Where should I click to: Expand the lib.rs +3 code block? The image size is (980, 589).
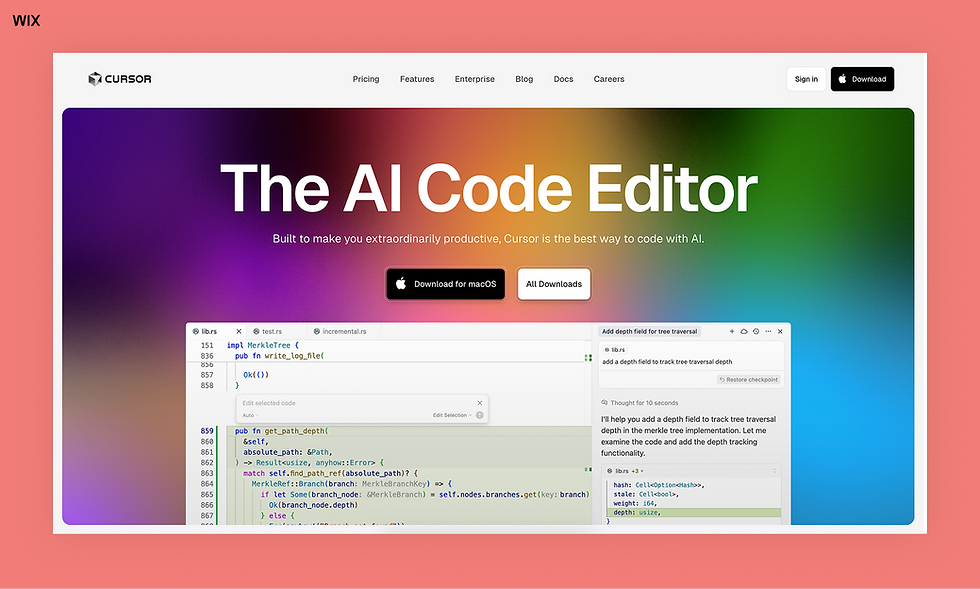click(775, 471)
